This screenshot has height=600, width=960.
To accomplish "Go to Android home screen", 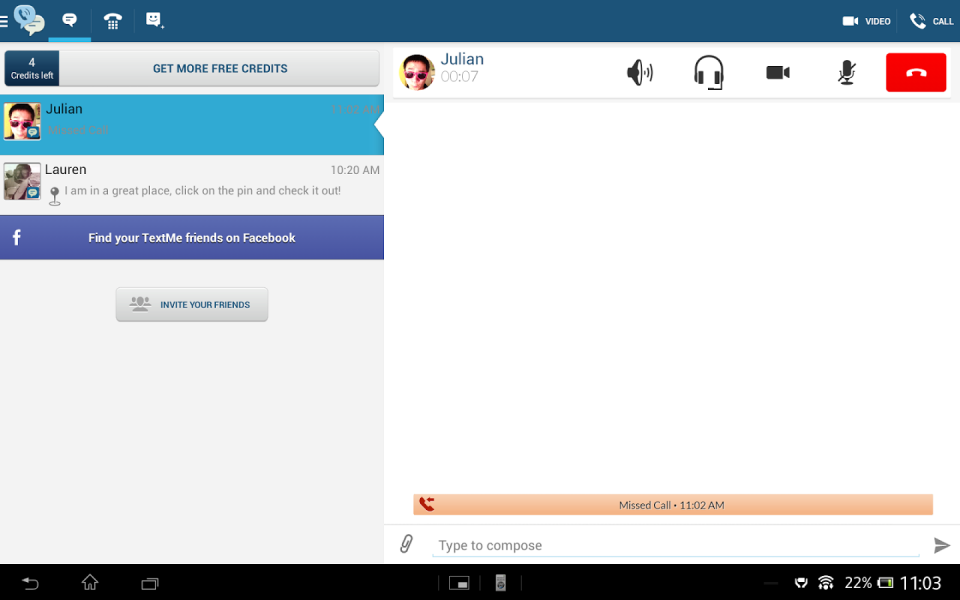I will click(90, 583).
